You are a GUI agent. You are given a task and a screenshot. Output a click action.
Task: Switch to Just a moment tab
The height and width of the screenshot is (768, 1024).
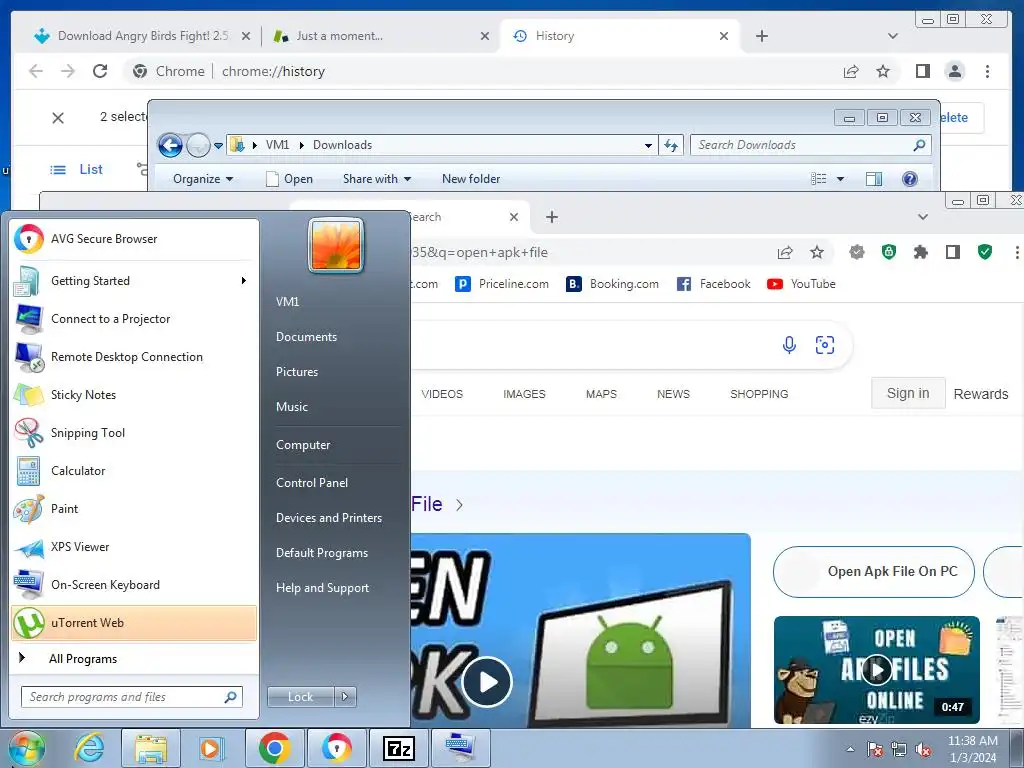(x=381, y=36)
